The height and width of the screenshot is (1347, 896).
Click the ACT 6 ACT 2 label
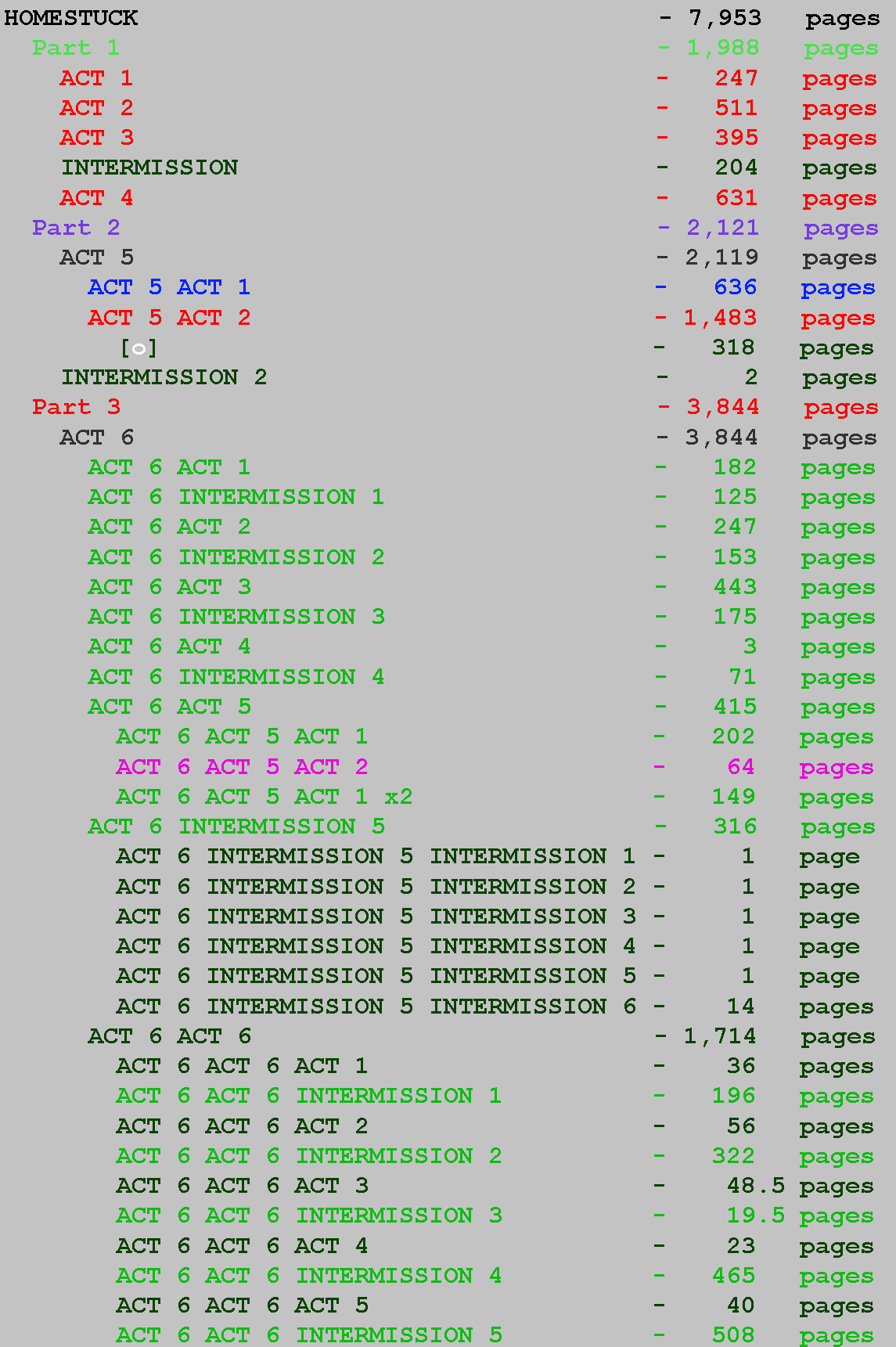coord(169,527)
